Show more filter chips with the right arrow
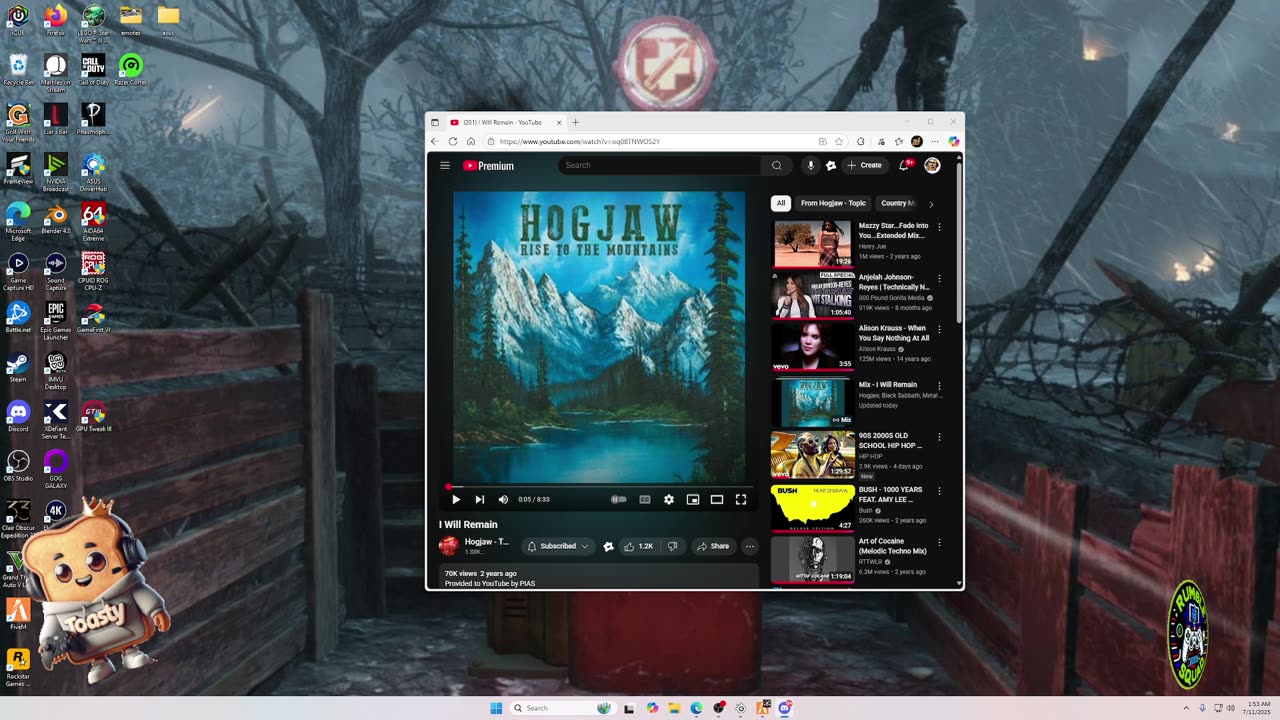Viewport: 1280px width, 720px height. tap(931, 204)
